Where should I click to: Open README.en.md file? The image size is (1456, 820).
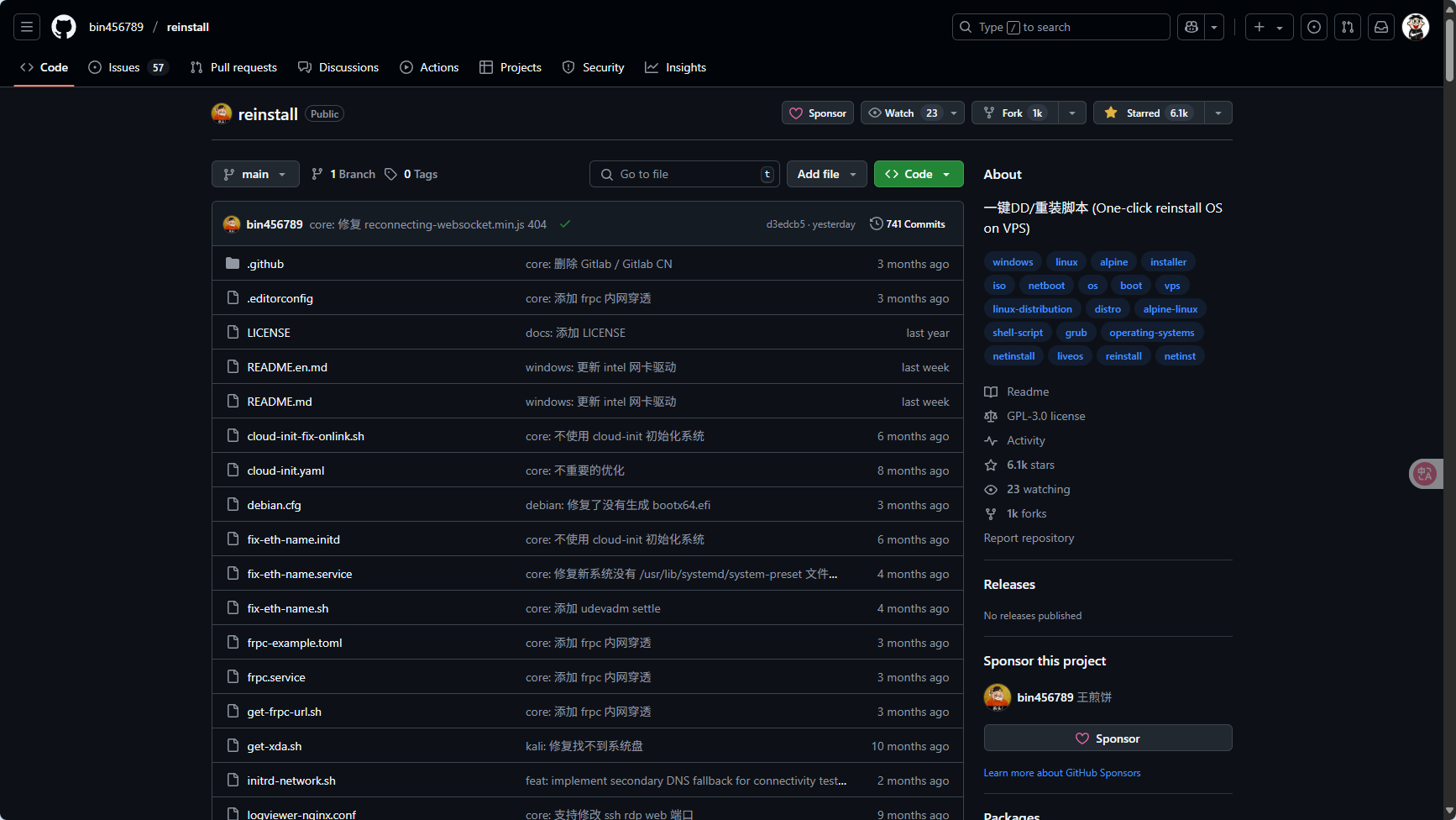click(x=287, y=367)
